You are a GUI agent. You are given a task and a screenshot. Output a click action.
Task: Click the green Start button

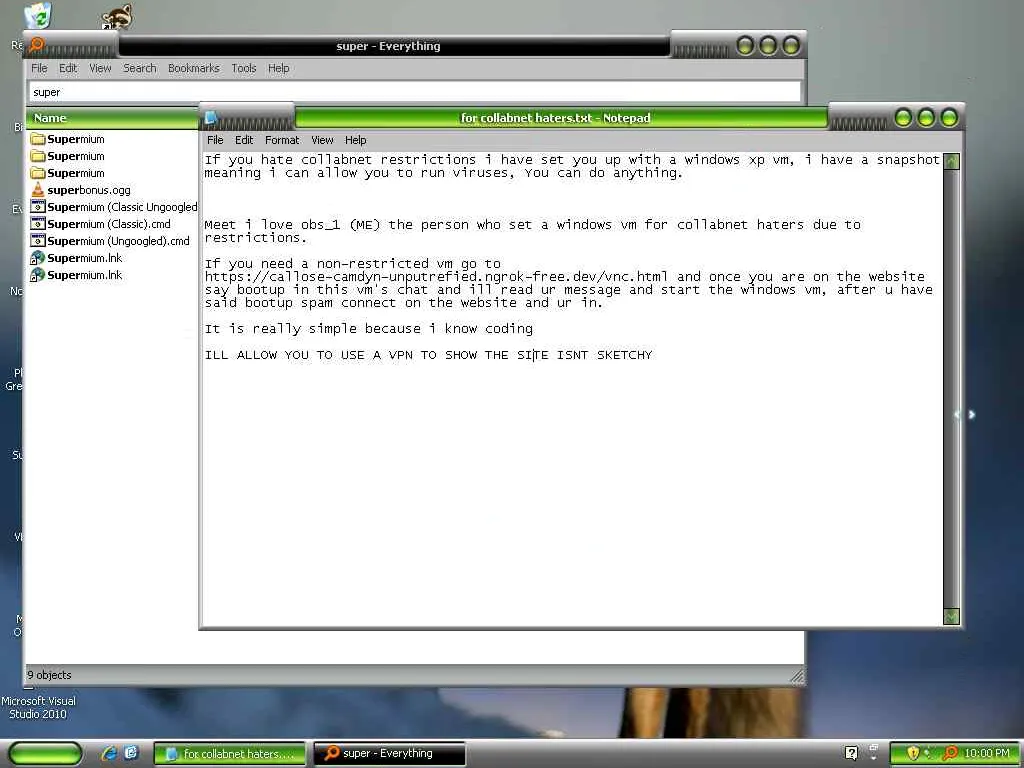pyautogui.click(x=45, y=753)
